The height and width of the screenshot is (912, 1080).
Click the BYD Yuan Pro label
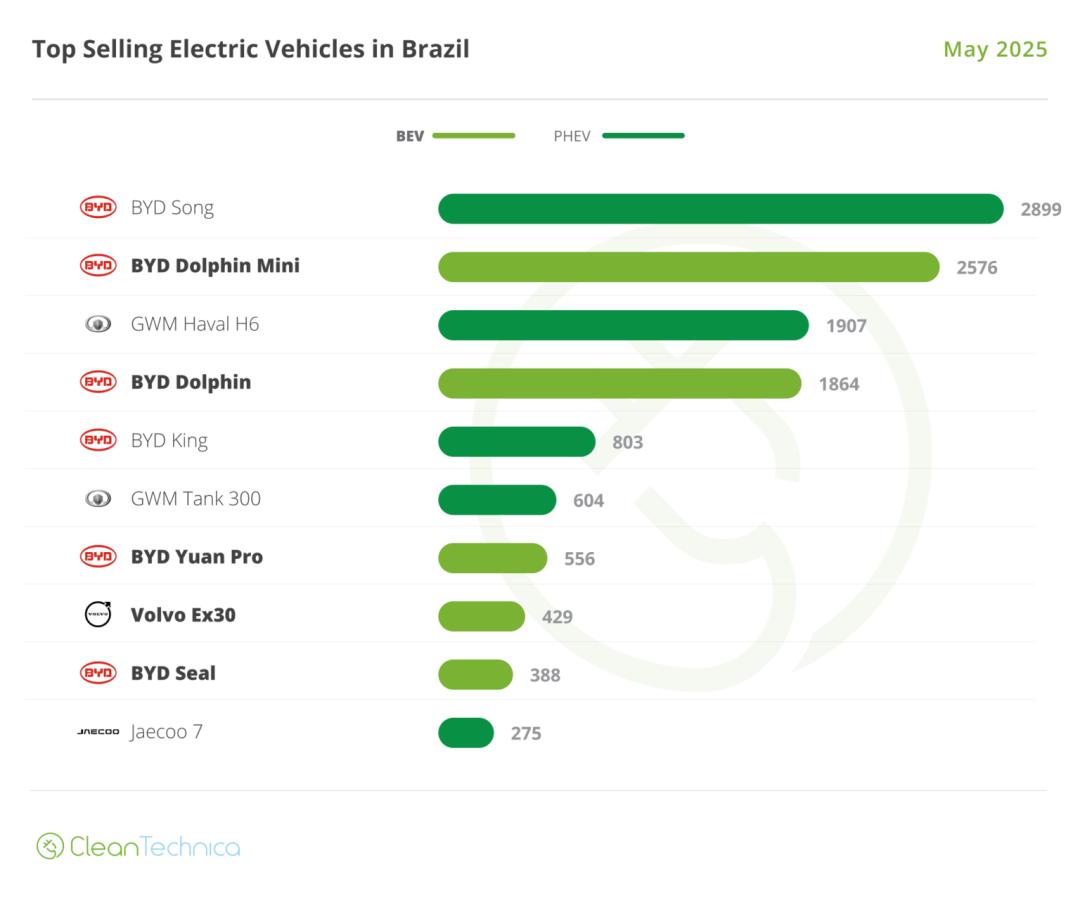[x=197, y=557]
